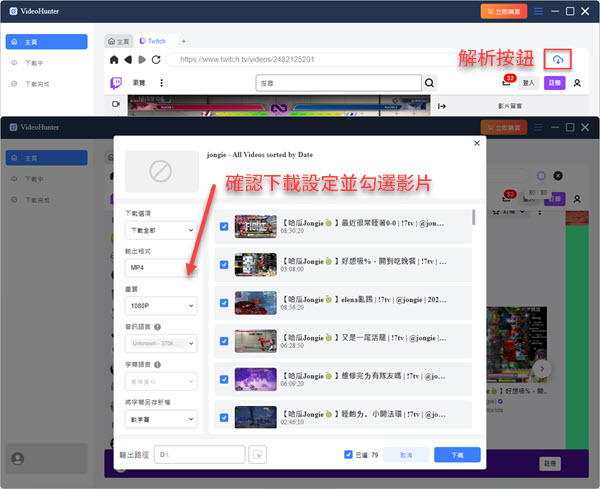Open the Downloading list in the top window sidebar
Screen dimensions: 600x489
pyautogui.click(x=47, y=63)
